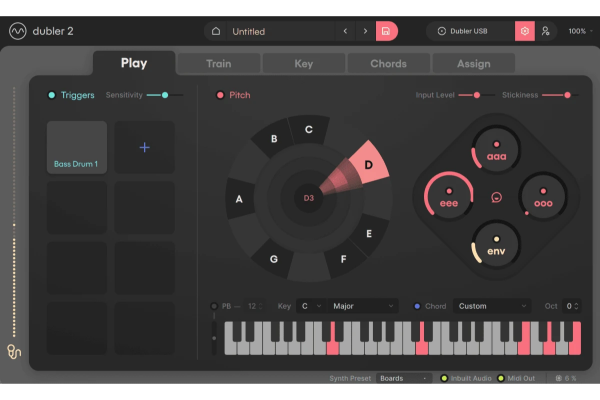
Task: Open the Synth Preset Boards dropdown
Action: tap(404, 379)
